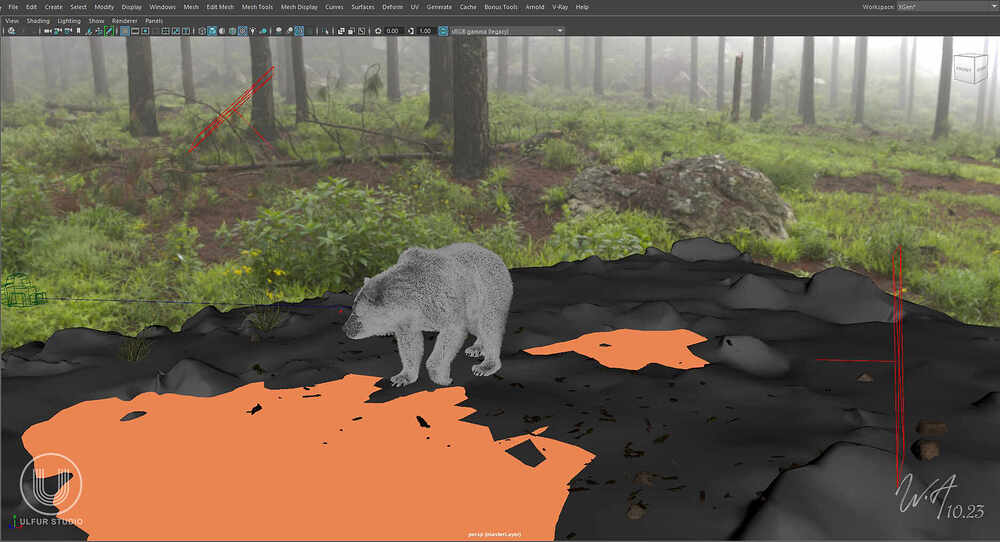
Task: Open Camera Attributes from panel toolbar
Action: click(x=67, y=31)
